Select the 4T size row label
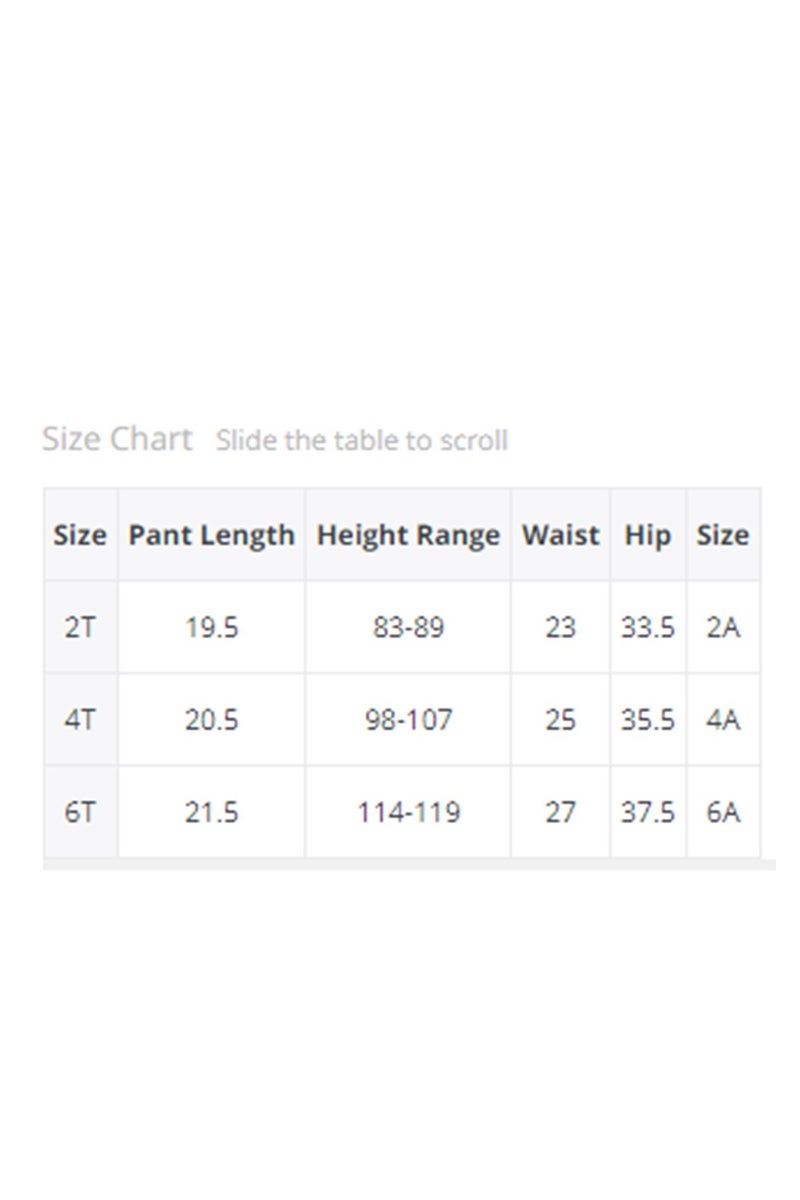800x1200 pixels. point(80,720)
